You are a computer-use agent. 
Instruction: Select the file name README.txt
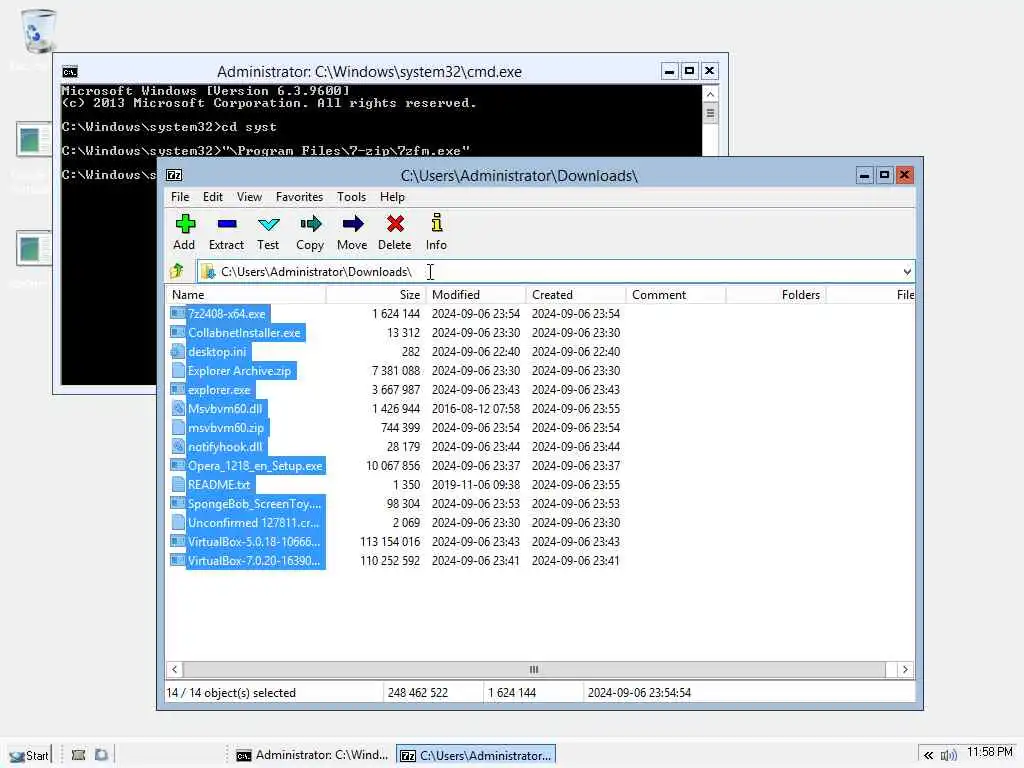tap(219, 485)
